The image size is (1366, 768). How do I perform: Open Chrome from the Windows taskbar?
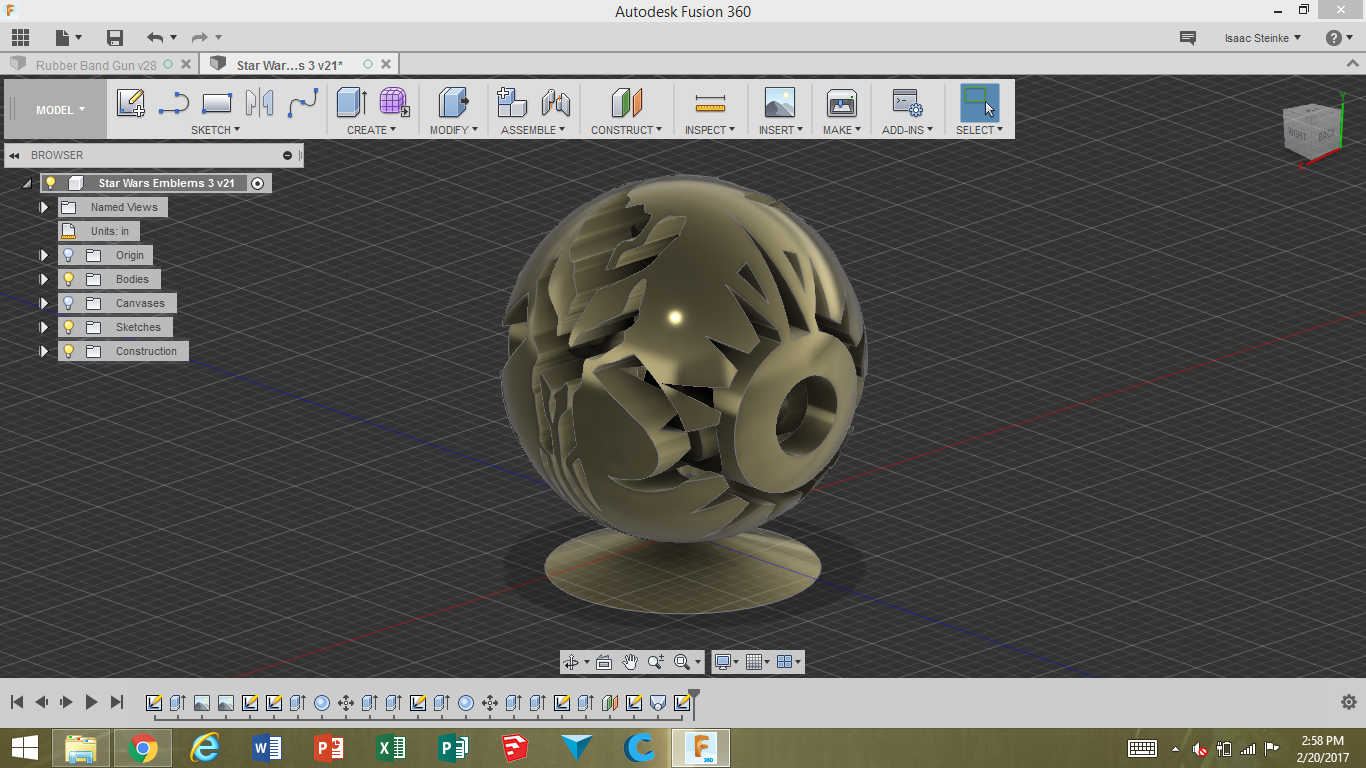coord(142,748)
